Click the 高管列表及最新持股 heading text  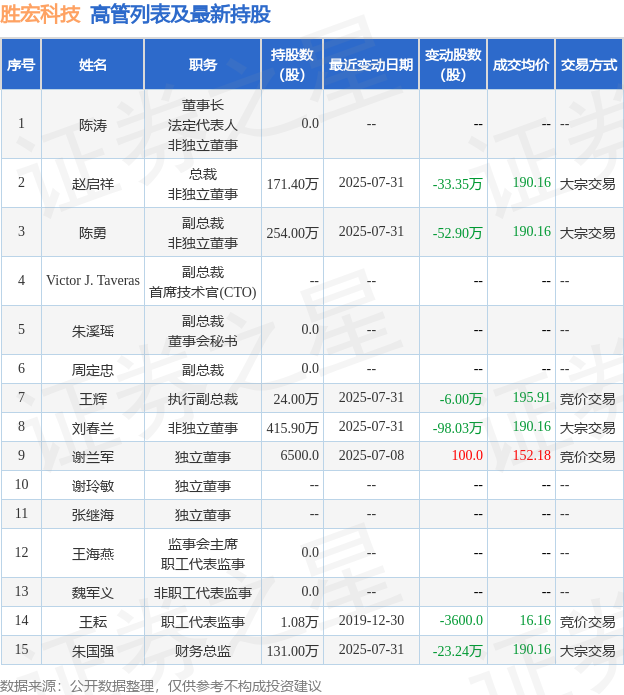coord(180,14)
